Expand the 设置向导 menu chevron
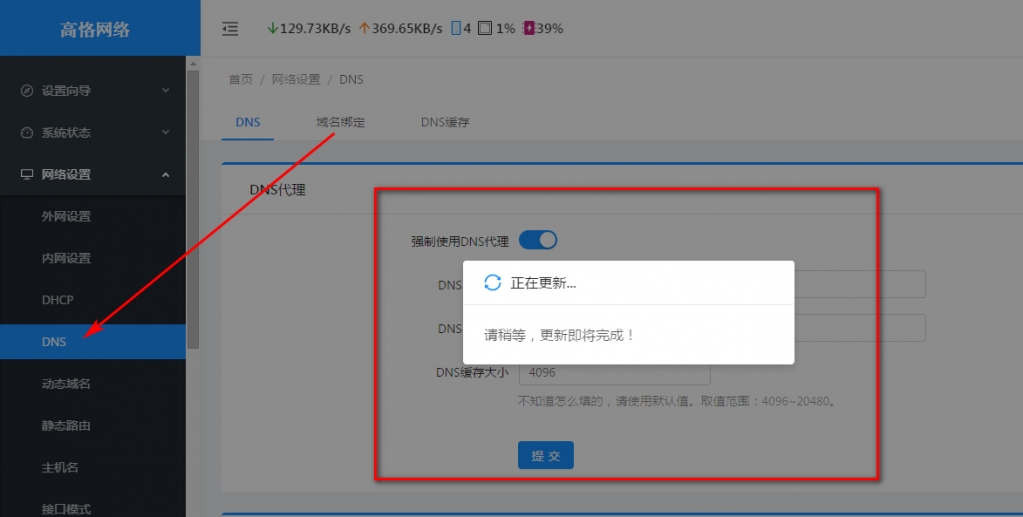This screenshot has width=1023, height=517. [x=166, y=90]
